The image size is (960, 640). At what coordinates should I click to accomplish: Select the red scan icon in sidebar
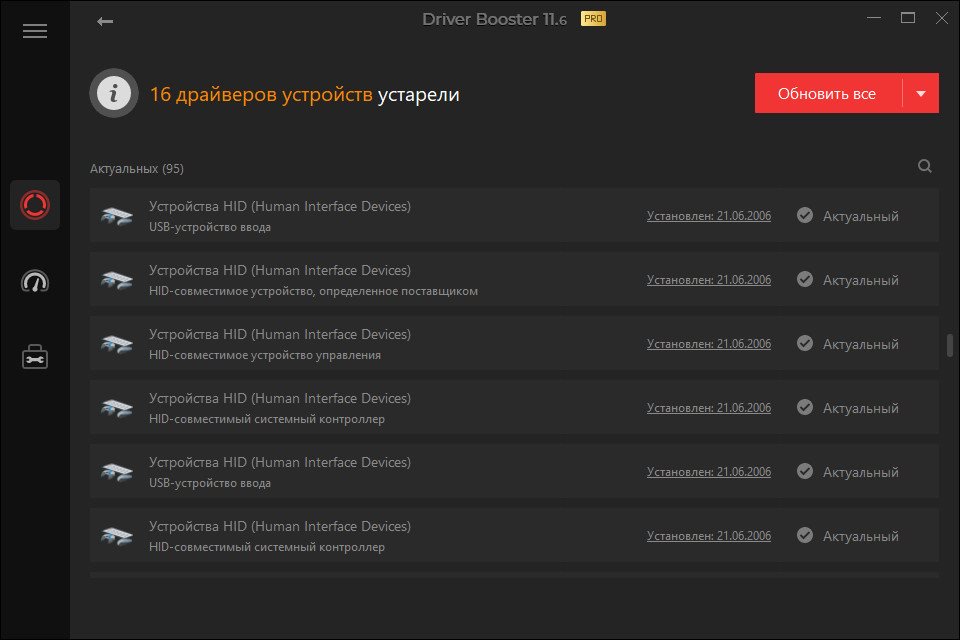pyautogui.click(x=35, y=205)
